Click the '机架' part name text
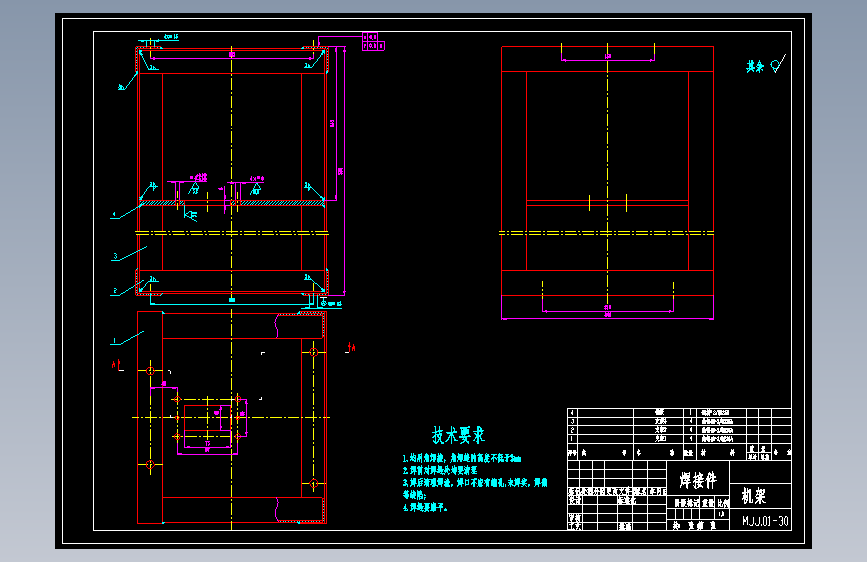This screenshot has width=867, height=562. [x=754, y=496]
